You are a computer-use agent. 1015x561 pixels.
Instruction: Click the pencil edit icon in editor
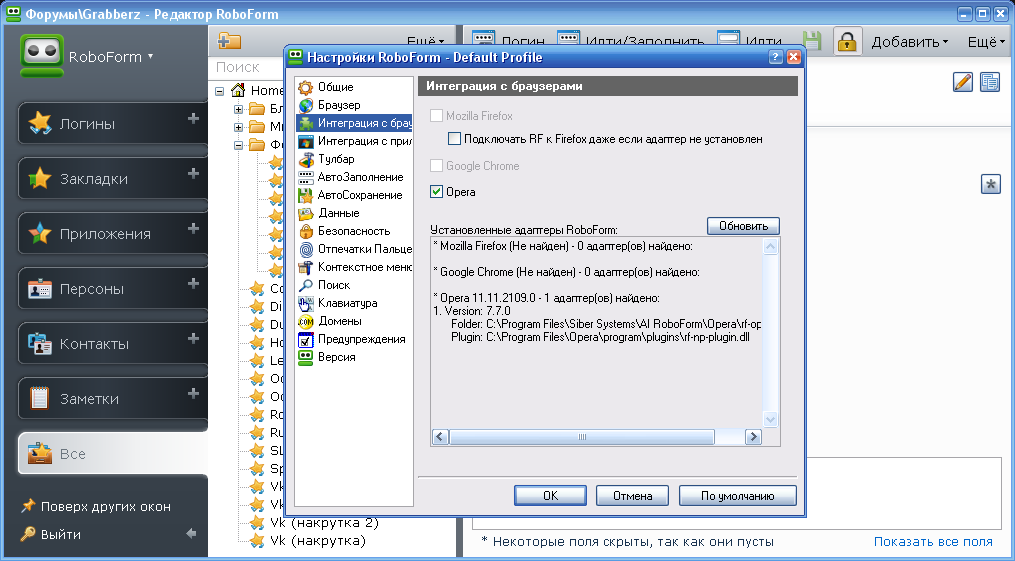(x=963, y=82)
